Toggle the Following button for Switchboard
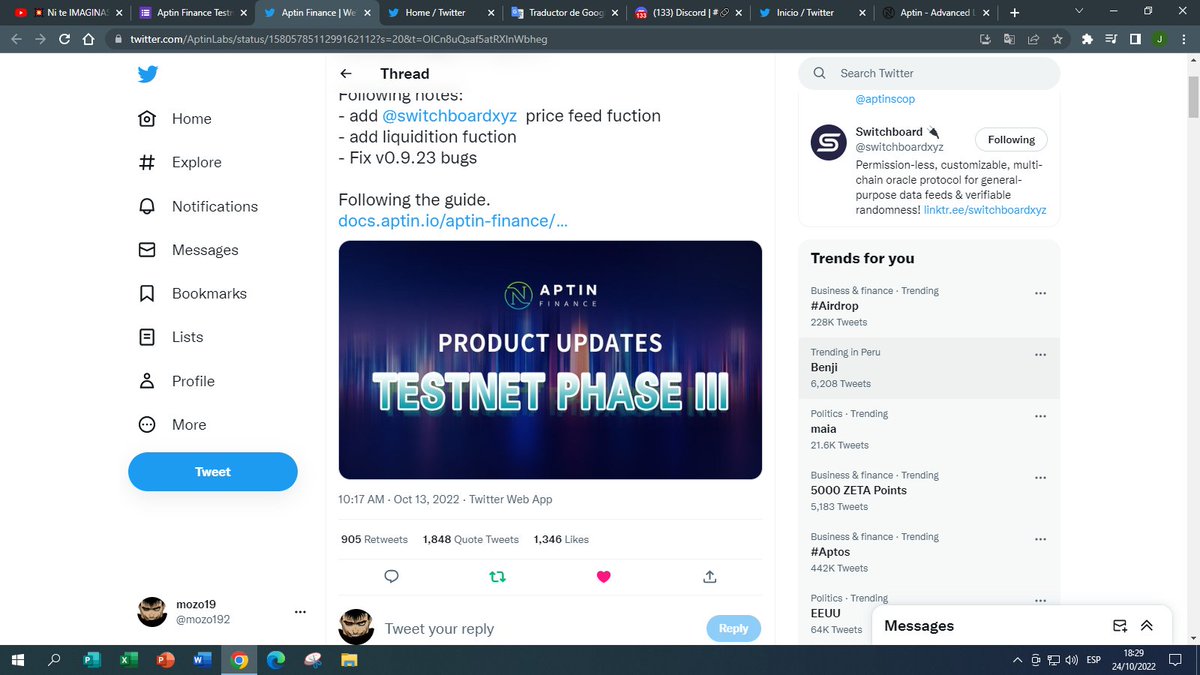This screenshot has height=675, width=1200. tap(1011, 140)
